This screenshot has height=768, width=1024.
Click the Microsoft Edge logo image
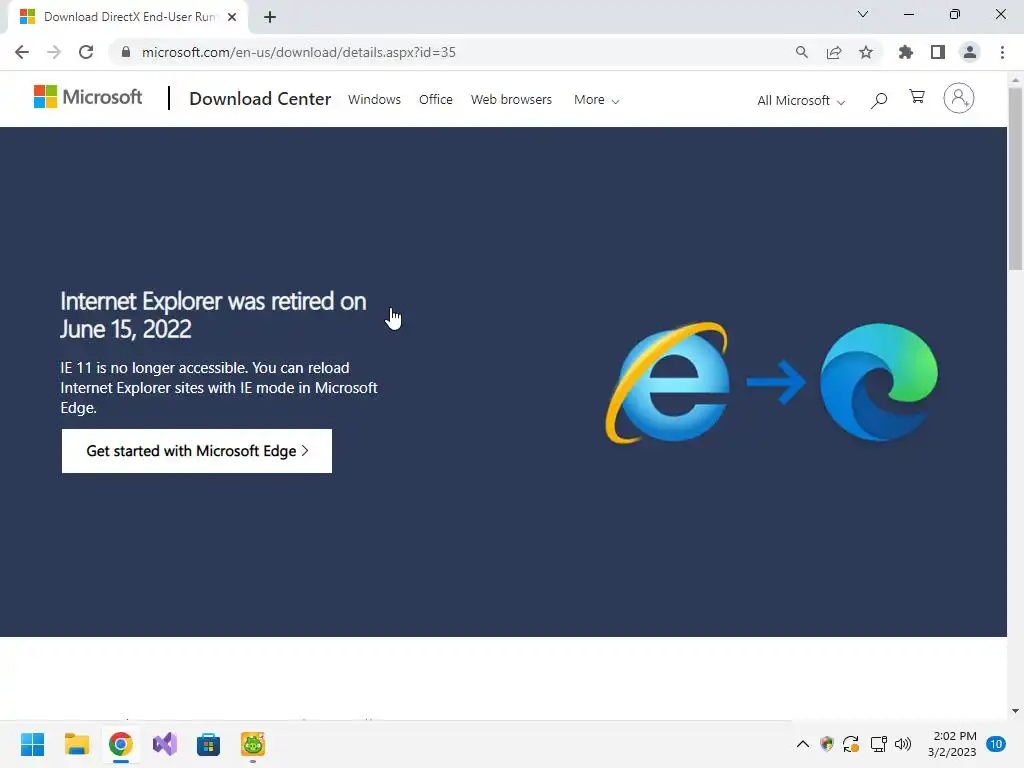[878, 382]
